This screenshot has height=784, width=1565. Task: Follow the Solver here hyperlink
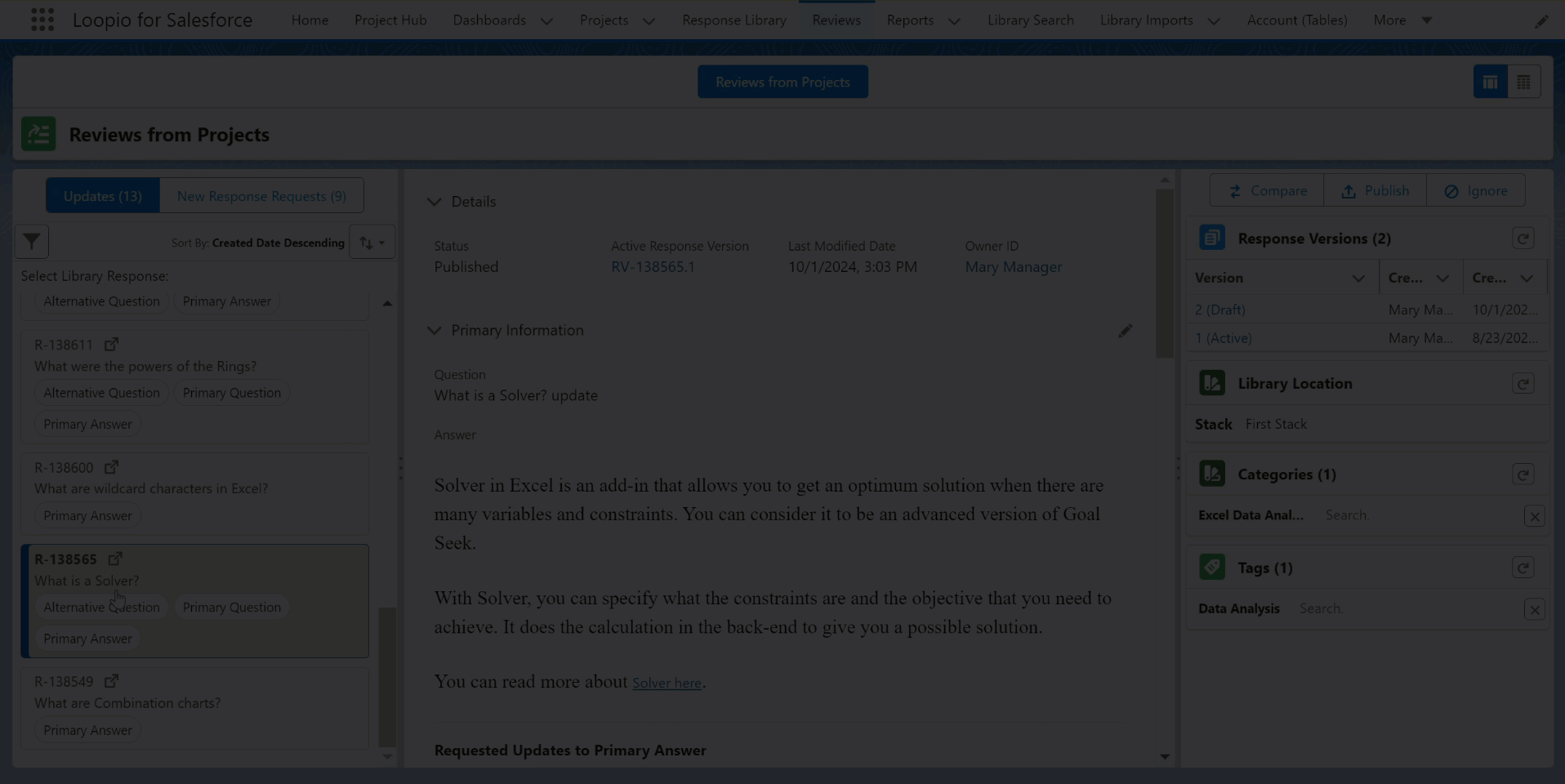667,683
